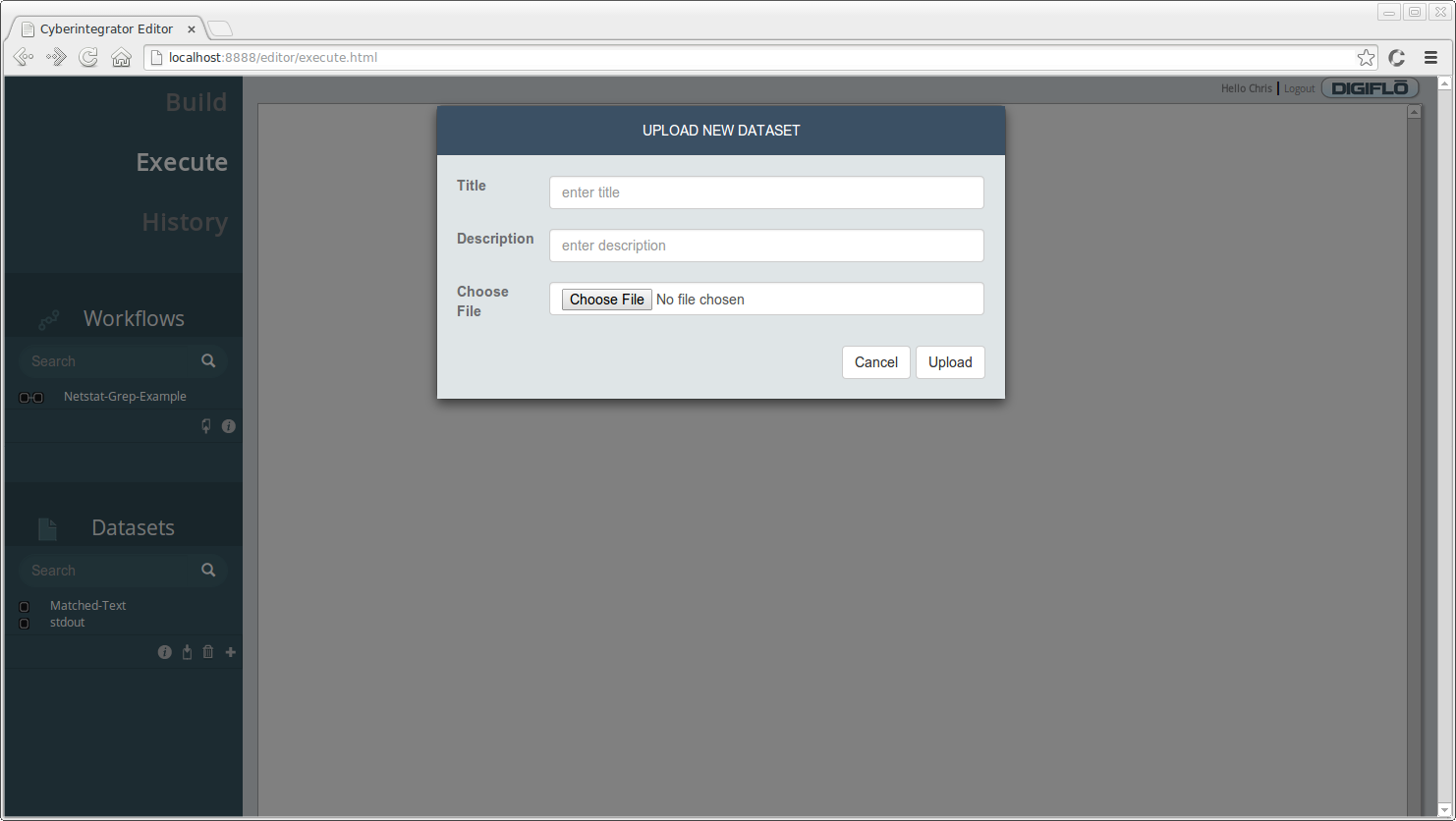This screenshot has width=1456, height=821.
Task: Open the History section
Action: click(x=185, y=222)
